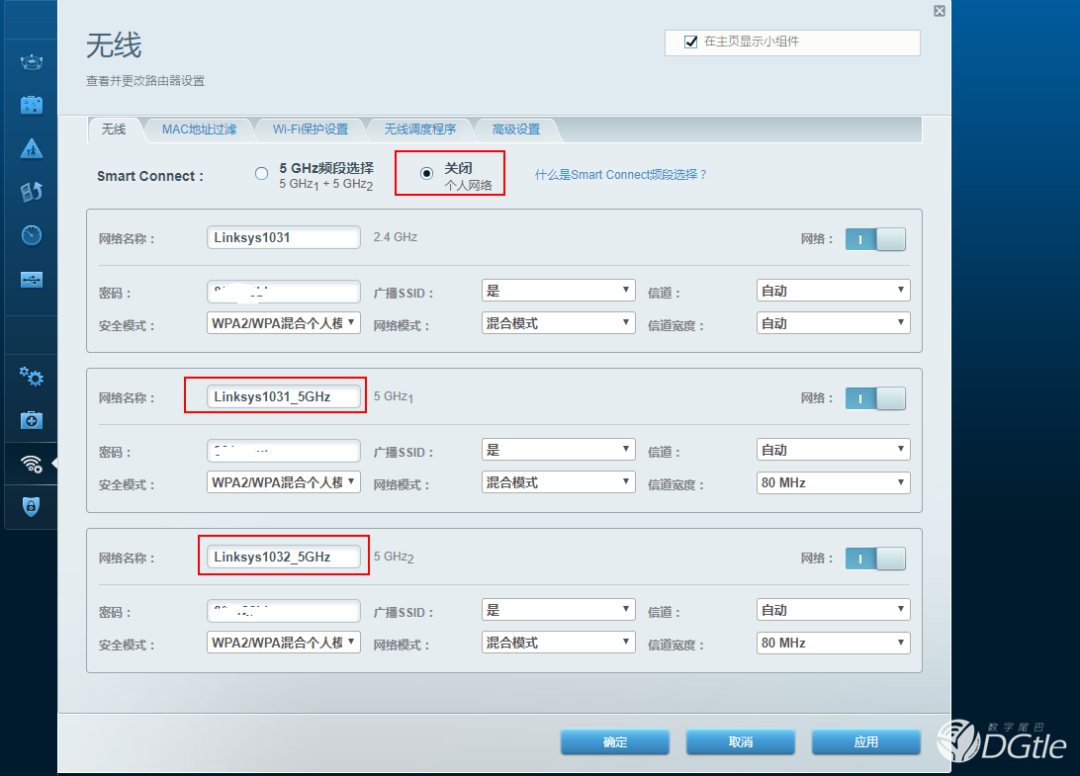
Task: Toggle the 在主页显示小组件 checkbox
Action: point(691,42)
